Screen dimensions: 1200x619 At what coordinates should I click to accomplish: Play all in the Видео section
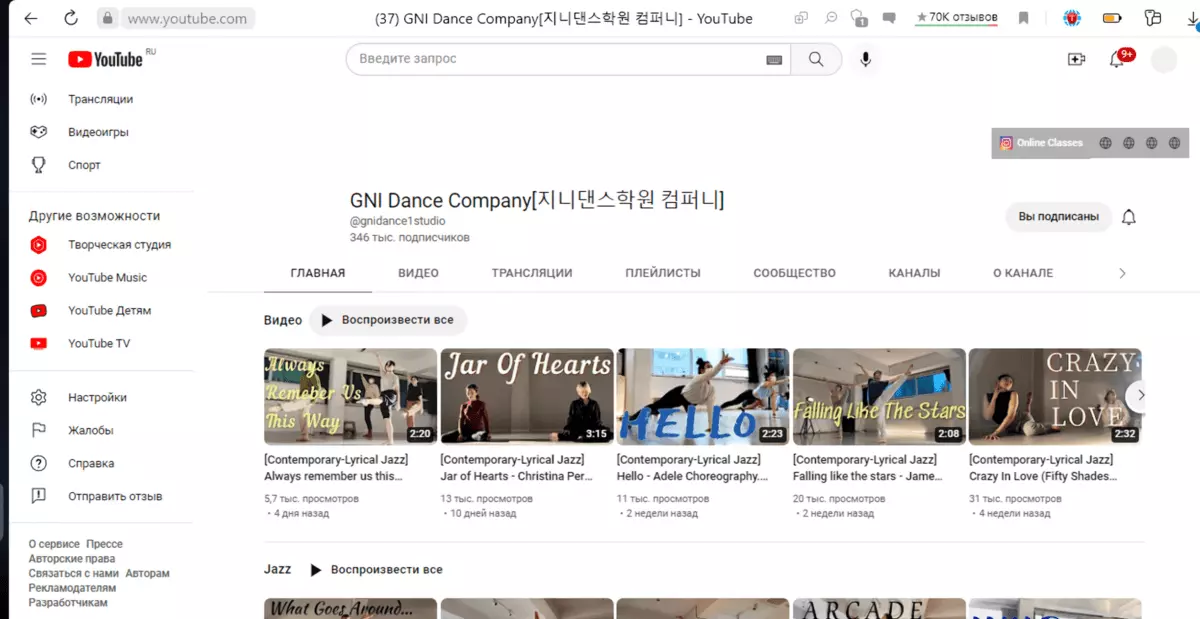[x=387, y=321]
